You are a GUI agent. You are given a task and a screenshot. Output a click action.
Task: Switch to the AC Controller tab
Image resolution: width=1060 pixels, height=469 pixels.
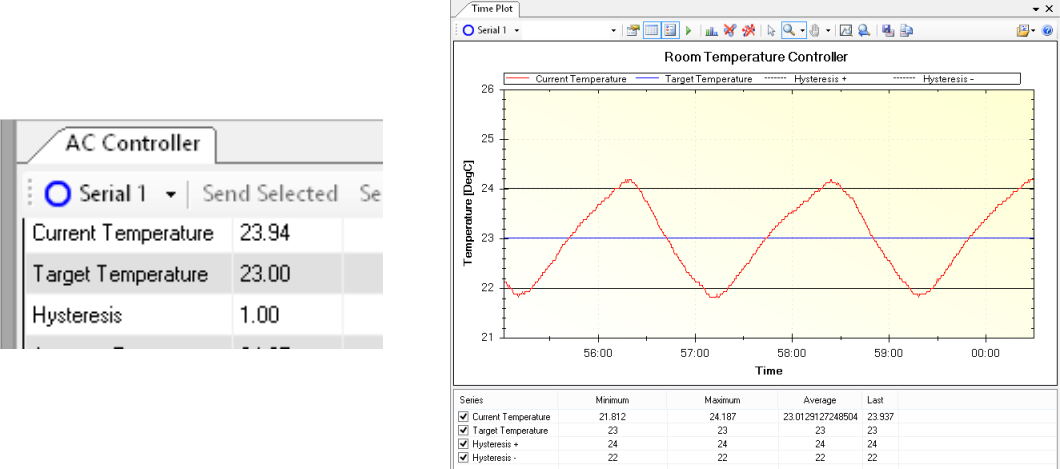tap(132, 143)
